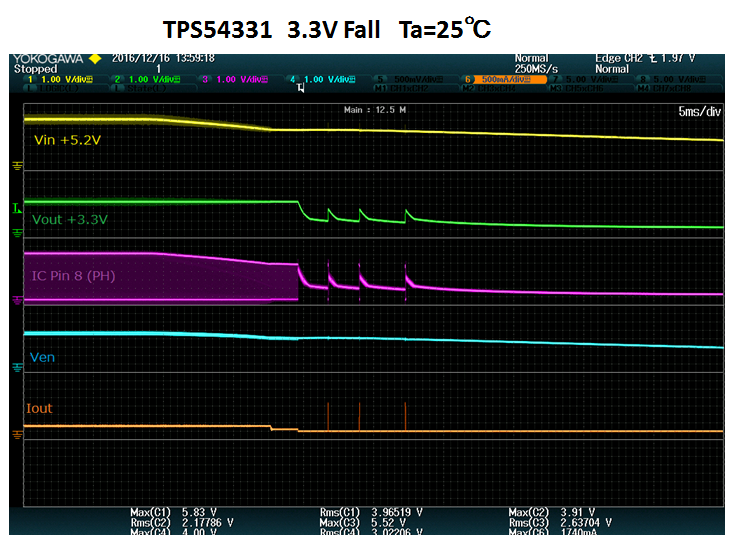Click the 5ms/div timebase label

coord(699,111)
